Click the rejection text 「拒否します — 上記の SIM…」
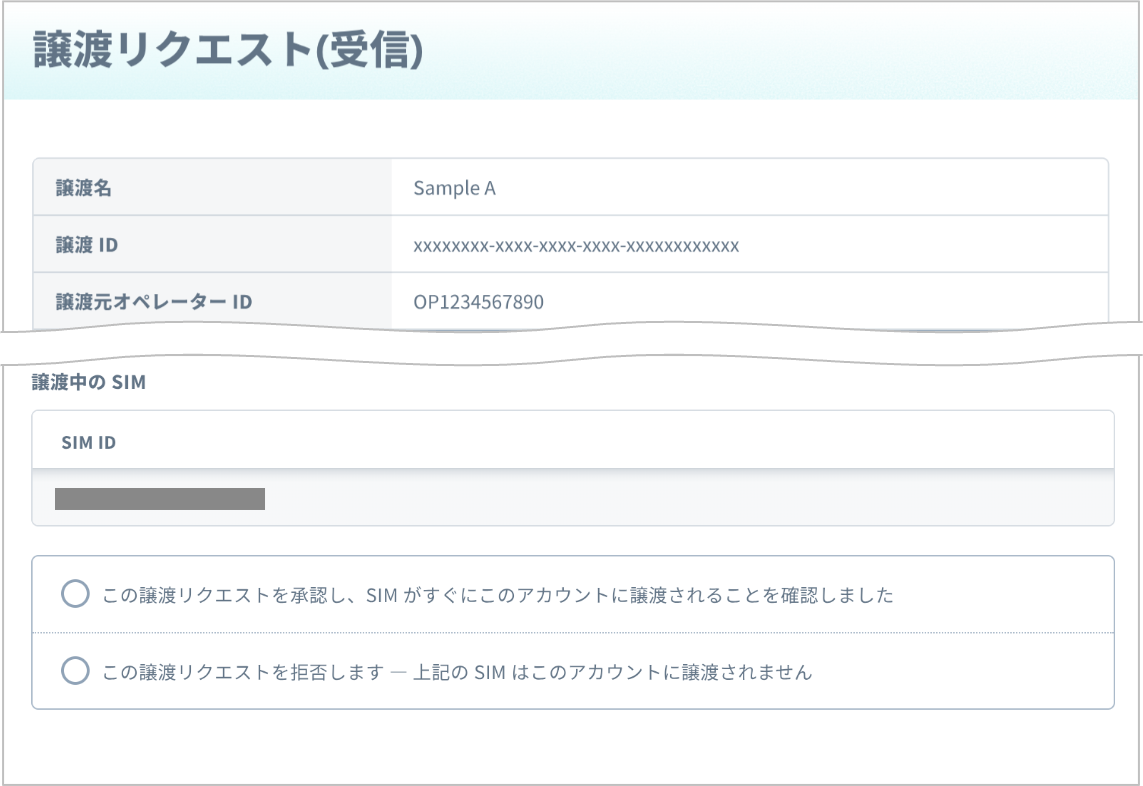The image size is (1143, 786). [457, 672]
